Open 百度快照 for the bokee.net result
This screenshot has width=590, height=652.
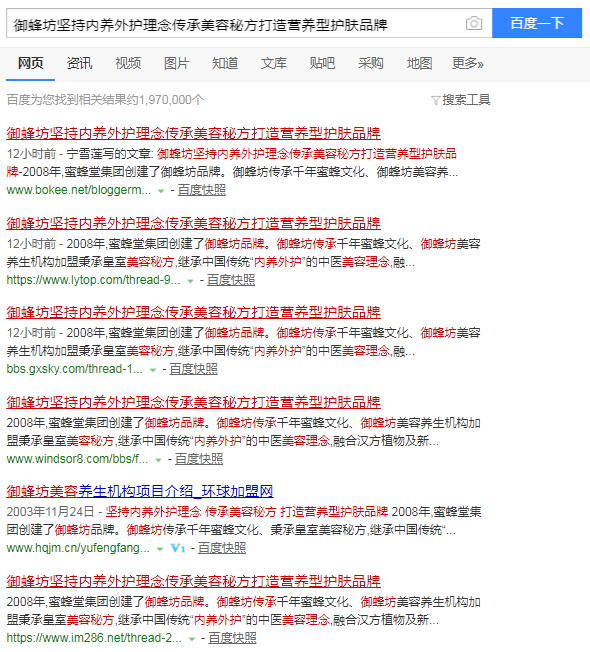[202, 190]
